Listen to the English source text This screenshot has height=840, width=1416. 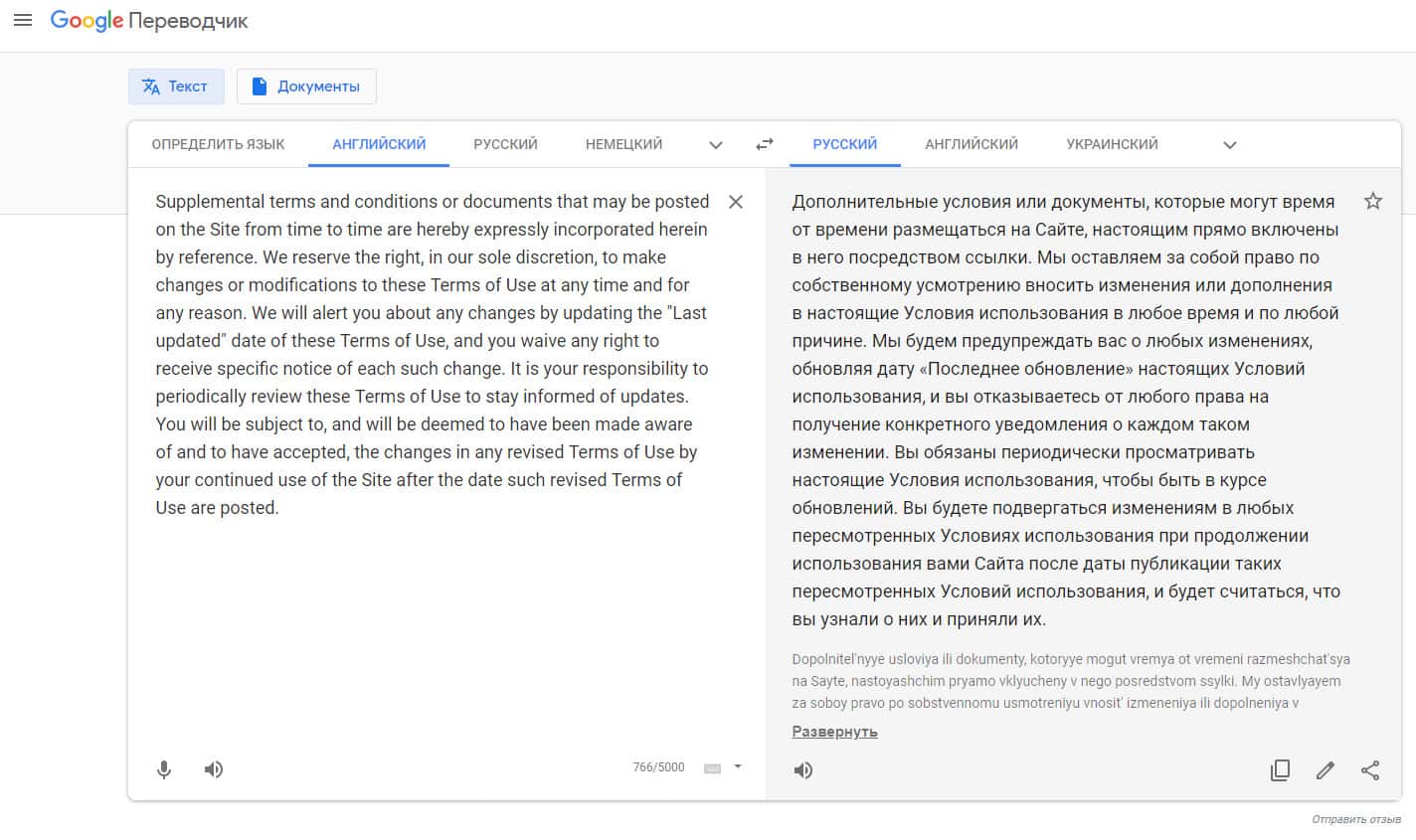click(x=214, y=769)
